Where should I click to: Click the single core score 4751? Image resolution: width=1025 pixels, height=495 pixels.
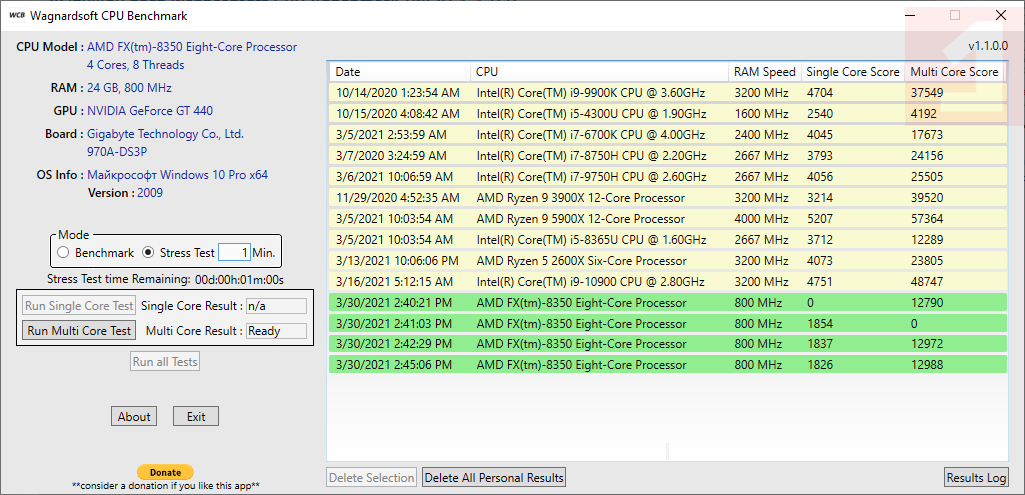point(820,282)
